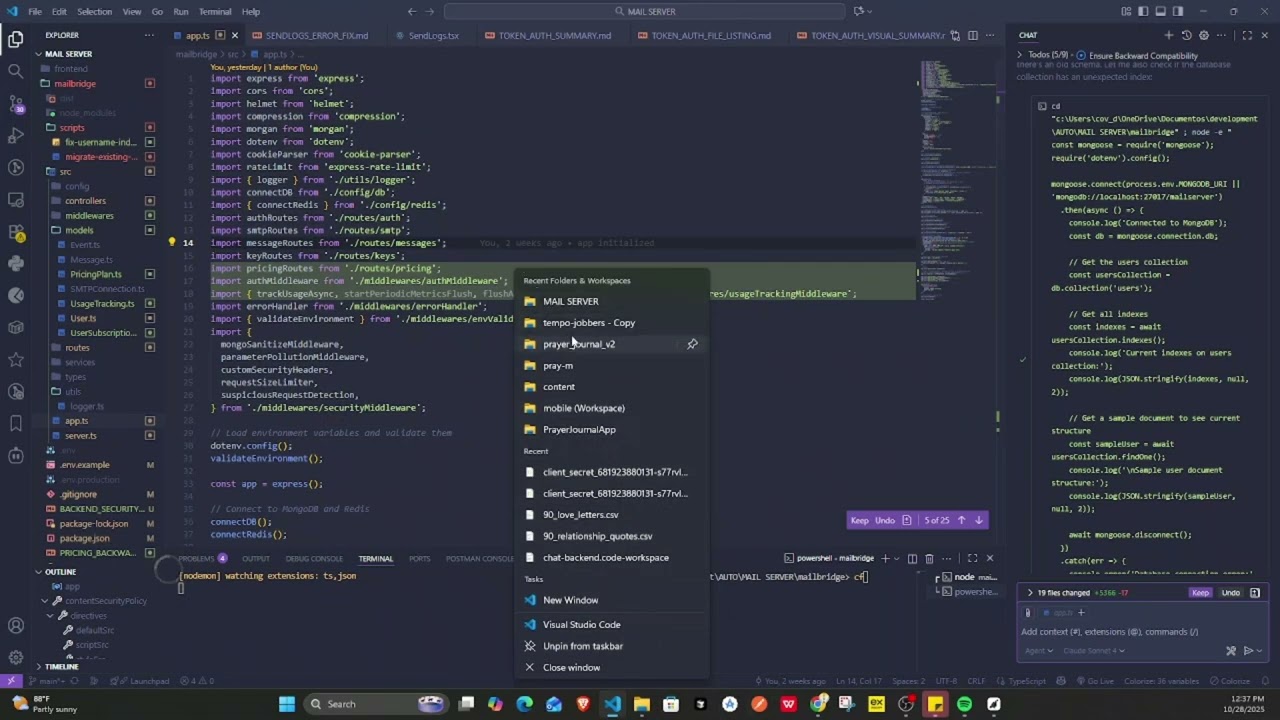The height and width of the screenshot is (720, 1280).
Task: Toggle bottom panel layout button
Action: click(x=1161, y=11)
